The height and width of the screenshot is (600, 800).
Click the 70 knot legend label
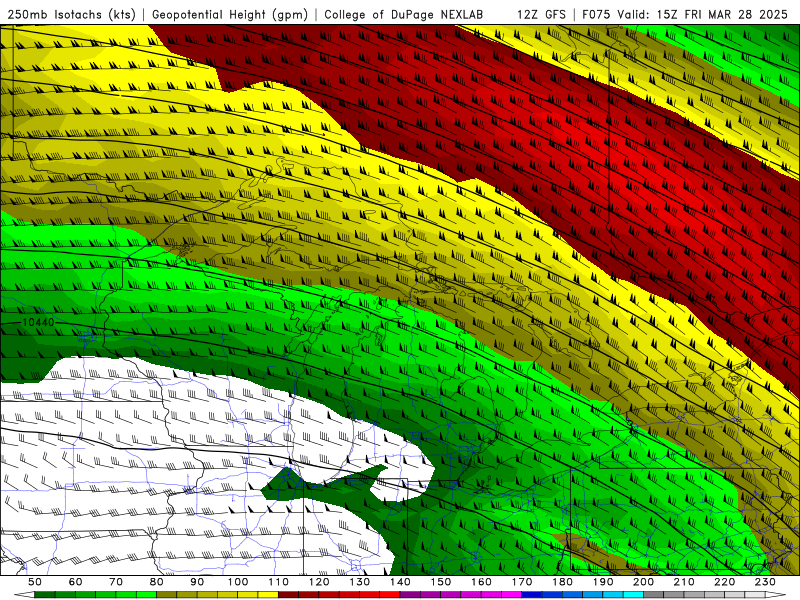point(116,582)
